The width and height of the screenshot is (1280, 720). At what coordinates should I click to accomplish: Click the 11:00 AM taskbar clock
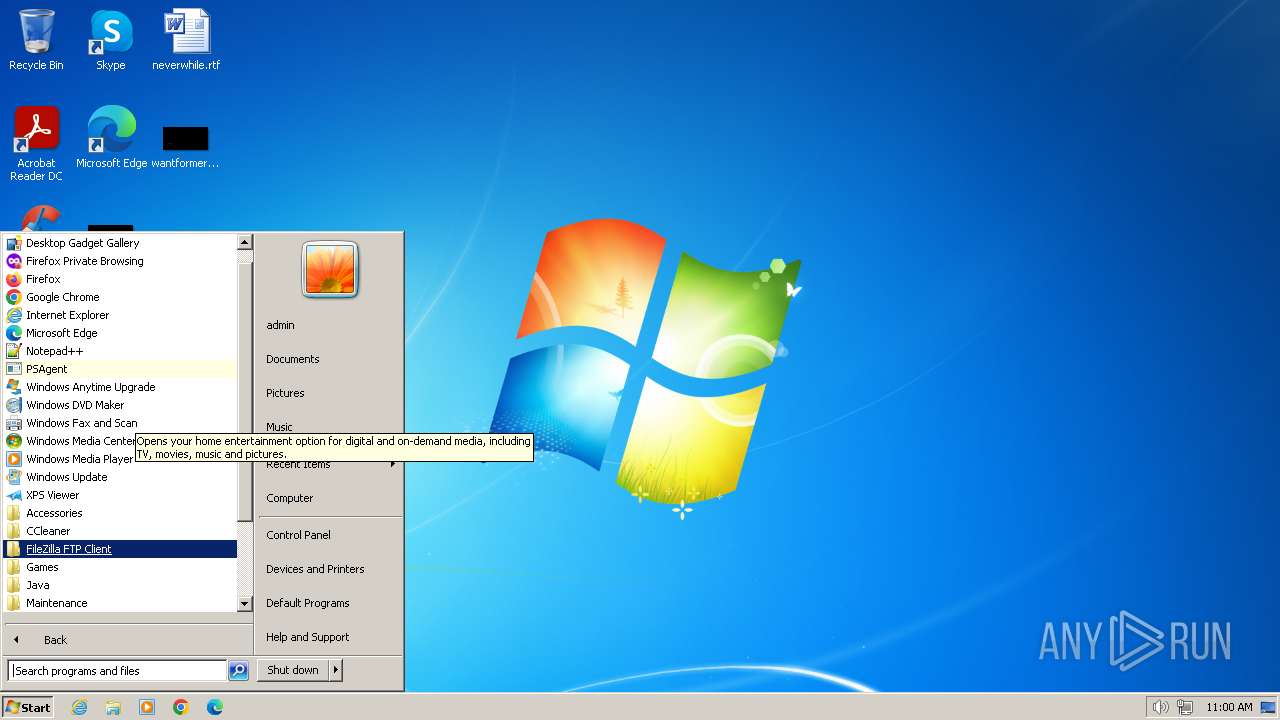[1229, 707]
